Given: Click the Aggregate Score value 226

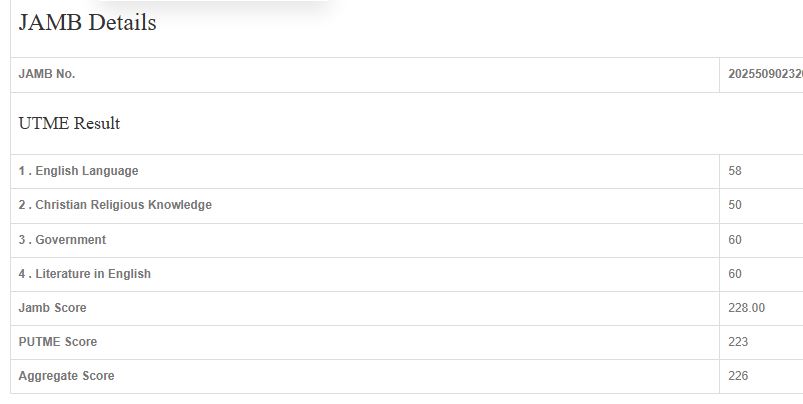Looking at the screenshot, I should tap(738, 376).
